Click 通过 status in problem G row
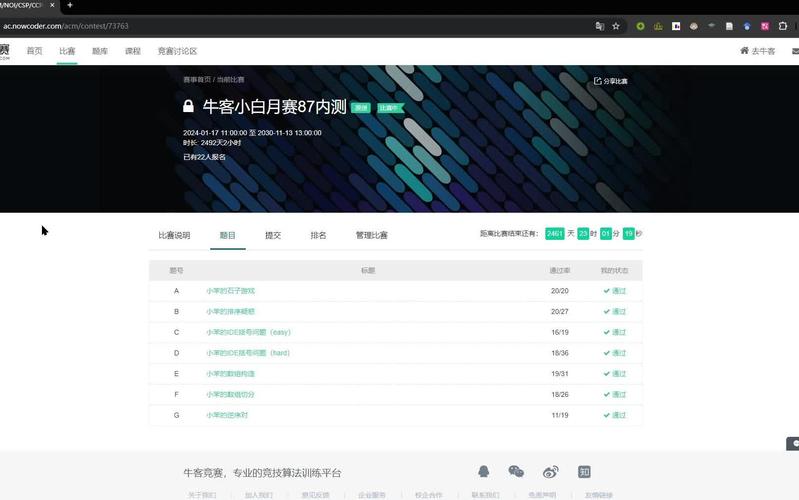This screenshot has width=799, height=500. pos(615,415)
